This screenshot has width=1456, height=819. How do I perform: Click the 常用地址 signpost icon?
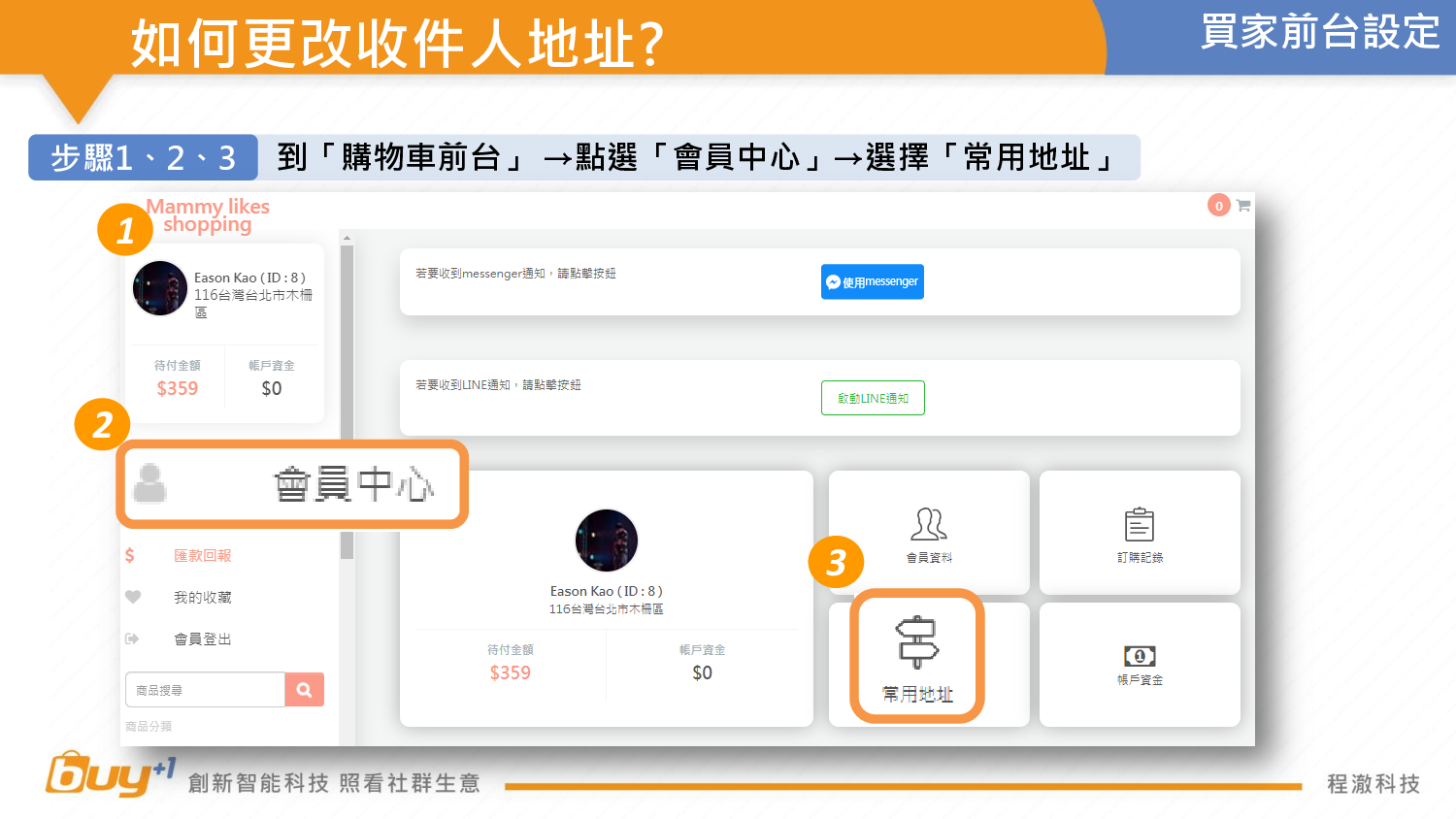[917, 641]
